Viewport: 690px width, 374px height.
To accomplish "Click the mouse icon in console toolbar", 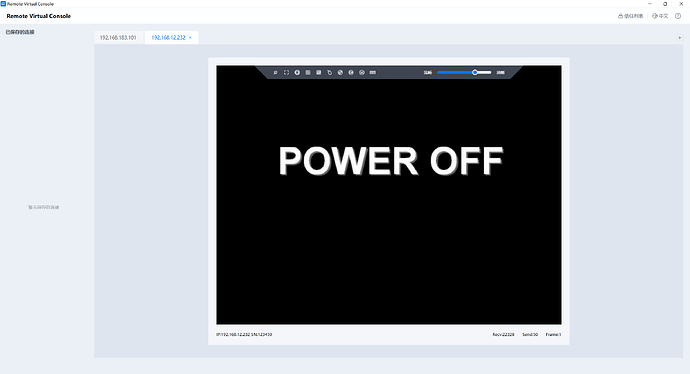I will click(330, 73).
